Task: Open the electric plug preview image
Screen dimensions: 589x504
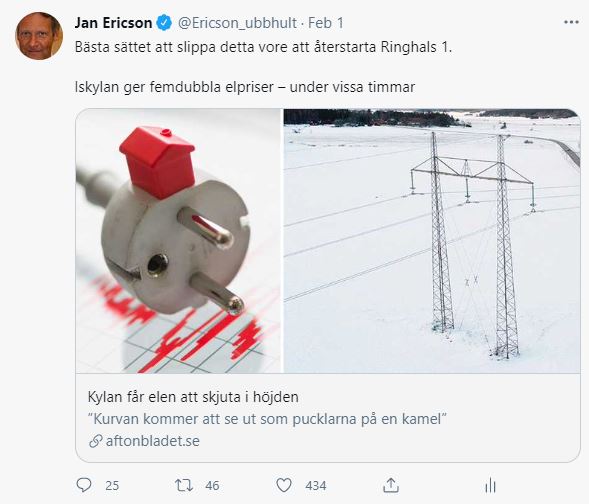Action: tap(178, 241)
